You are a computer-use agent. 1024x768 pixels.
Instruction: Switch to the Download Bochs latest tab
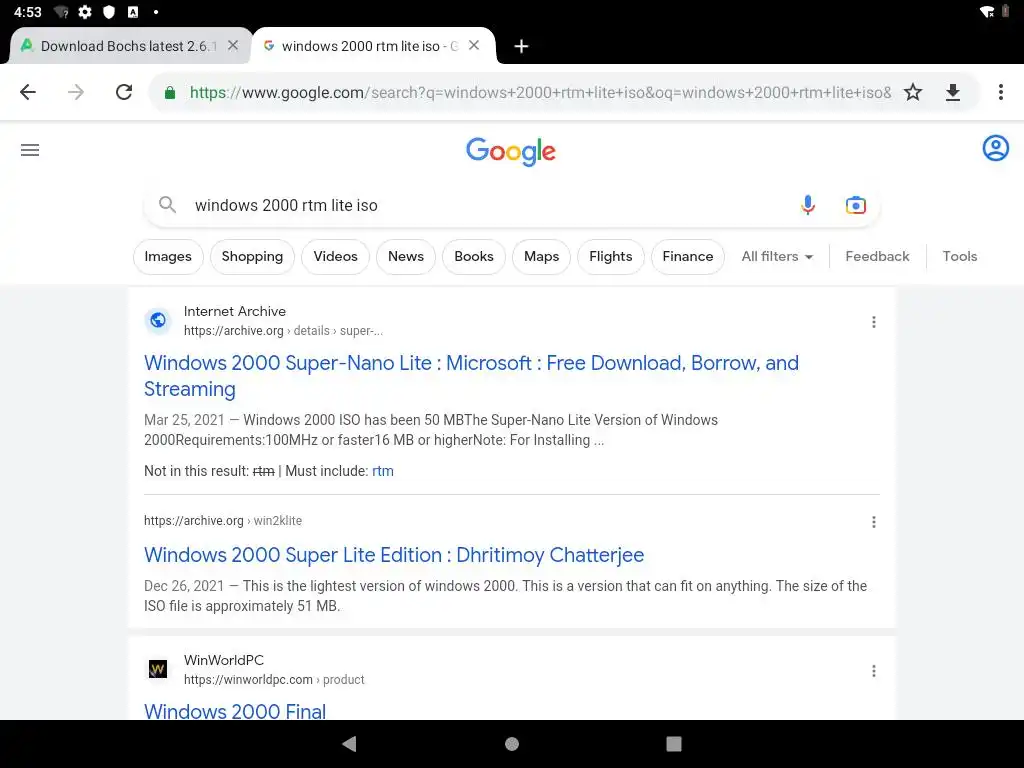pyautogui.click(x=127, y=46)
